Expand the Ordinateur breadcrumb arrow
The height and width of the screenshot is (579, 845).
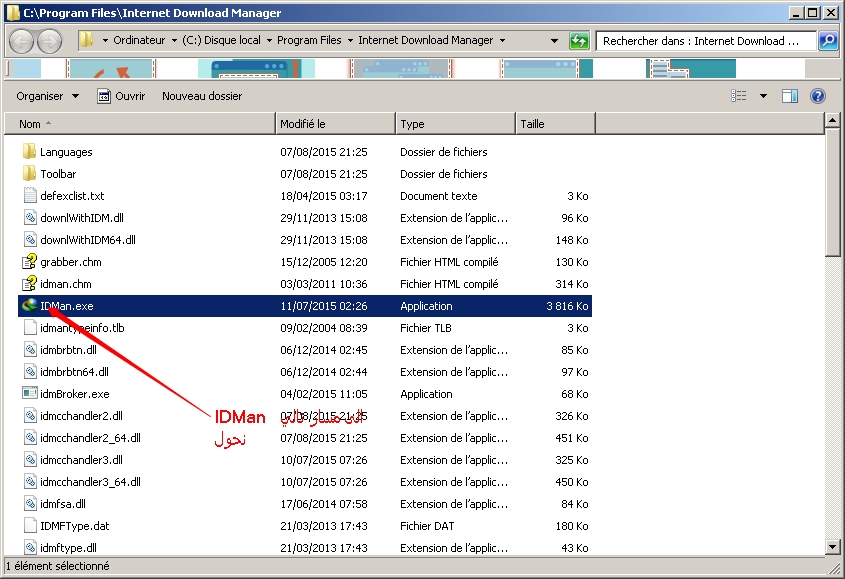tap(174, 40)
